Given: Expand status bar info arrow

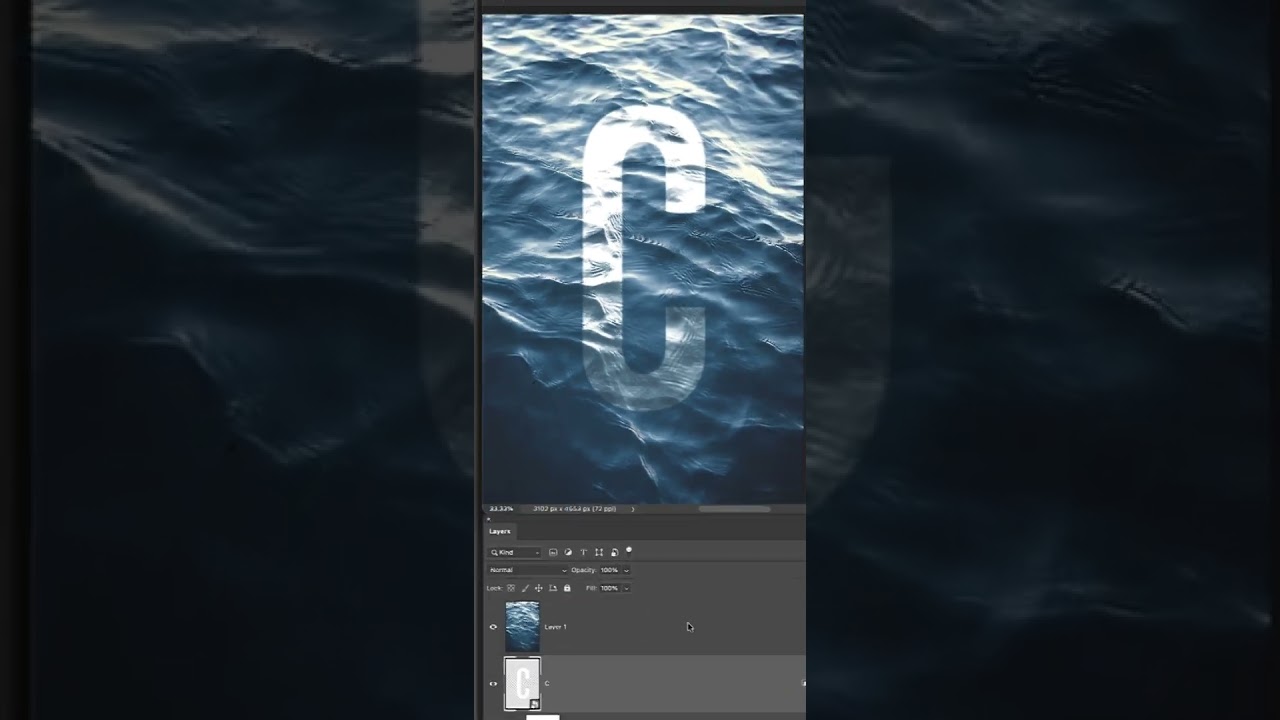Looking at the screenshot, I should pos(633,509).
